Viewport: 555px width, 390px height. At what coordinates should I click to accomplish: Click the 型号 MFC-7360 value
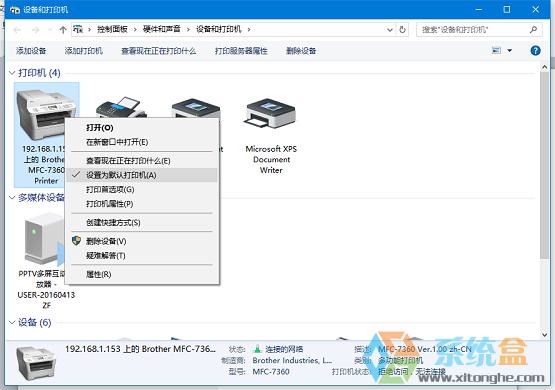click(271, 372)
